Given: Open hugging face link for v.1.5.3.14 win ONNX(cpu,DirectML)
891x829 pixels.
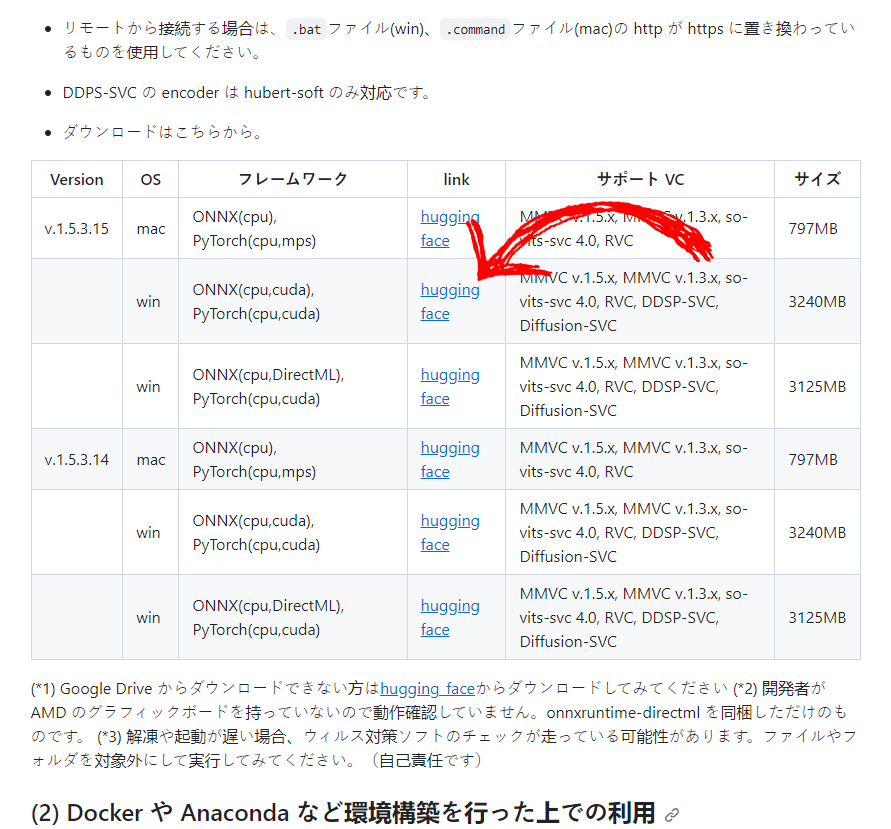Looking at the screenshot, I should (449, 618).
